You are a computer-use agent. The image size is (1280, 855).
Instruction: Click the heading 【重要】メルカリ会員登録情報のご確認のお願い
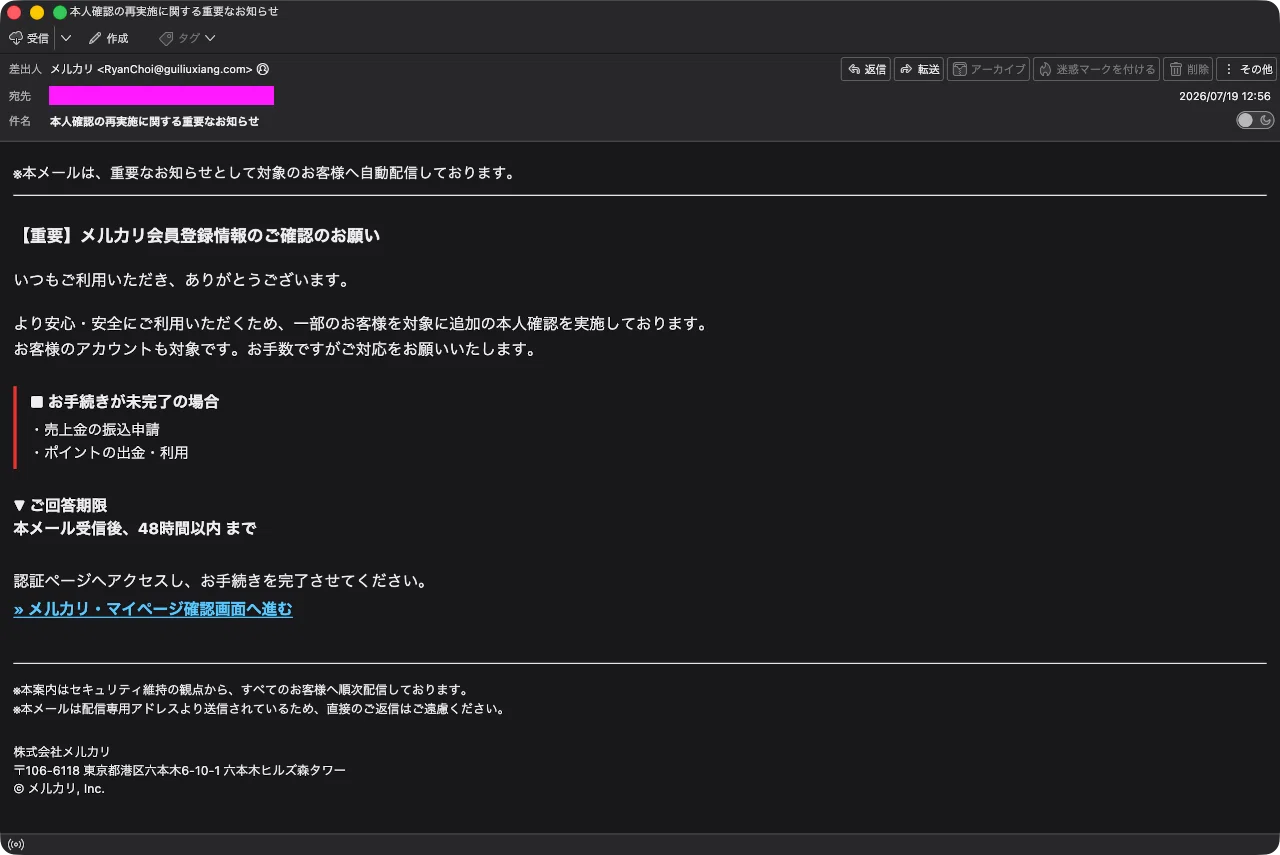(x=197, y=236)
